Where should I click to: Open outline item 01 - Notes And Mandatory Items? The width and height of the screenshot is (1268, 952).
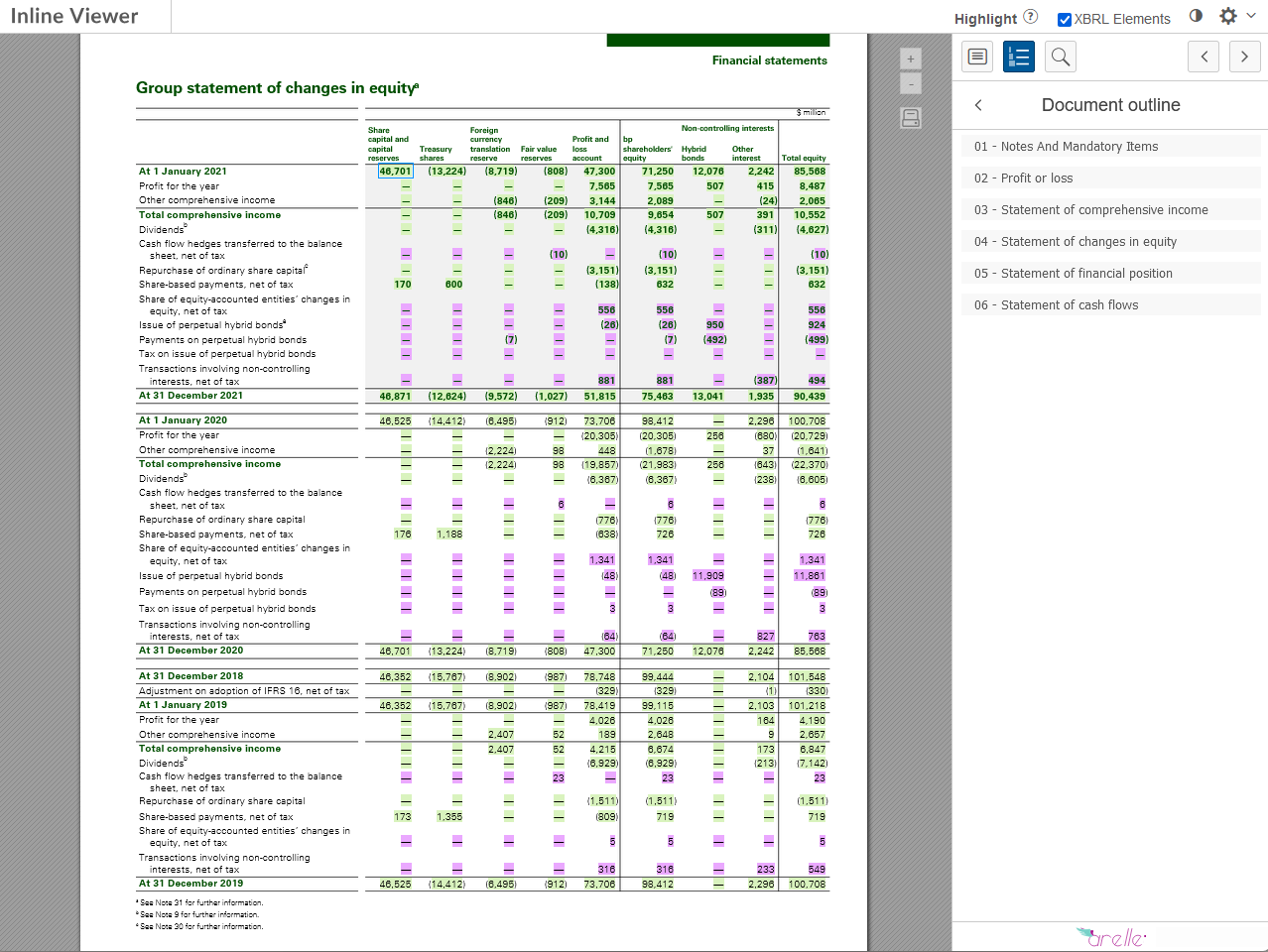1111,146
